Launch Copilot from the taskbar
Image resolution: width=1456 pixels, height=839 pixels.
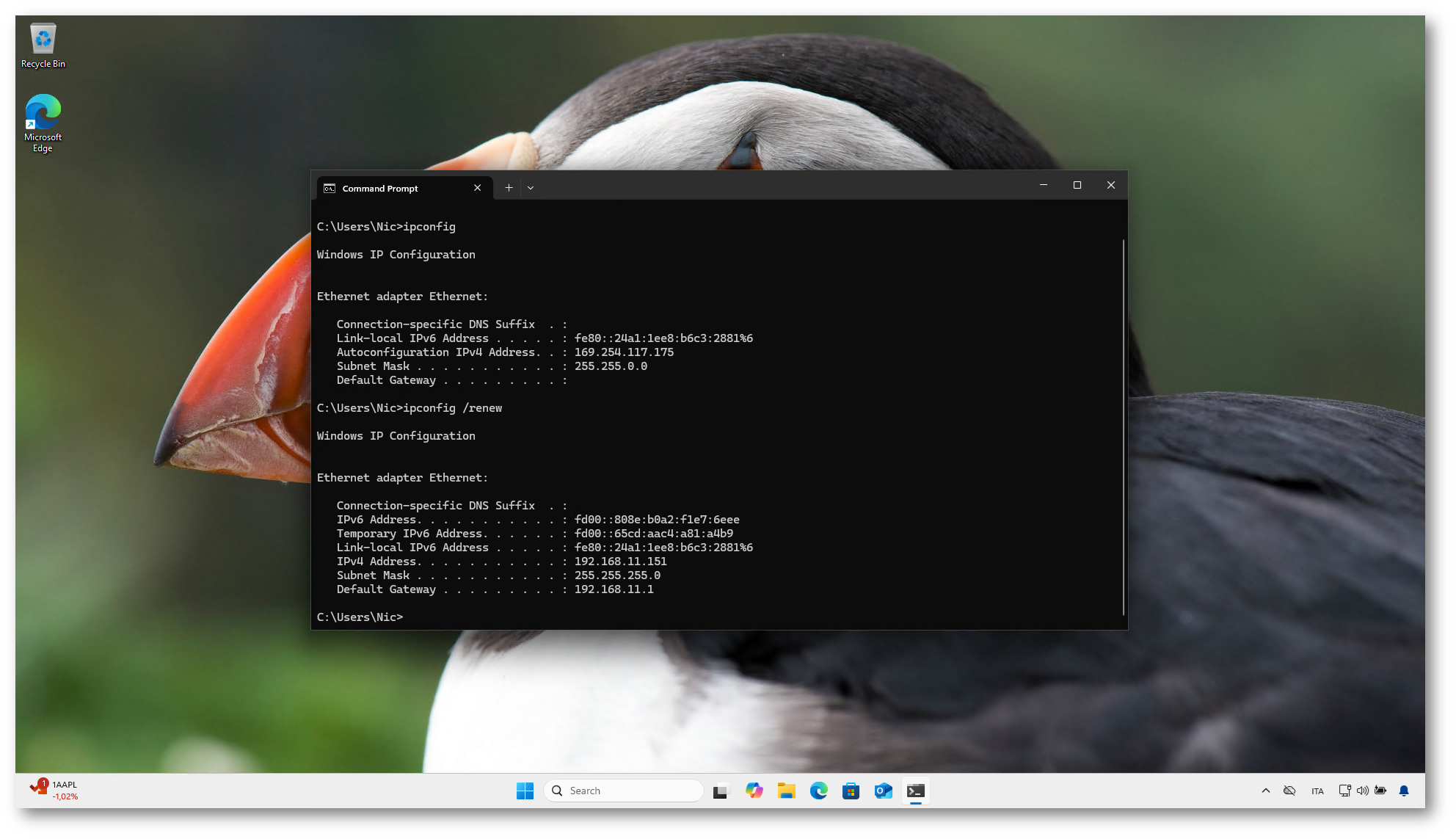click(754, 791)
